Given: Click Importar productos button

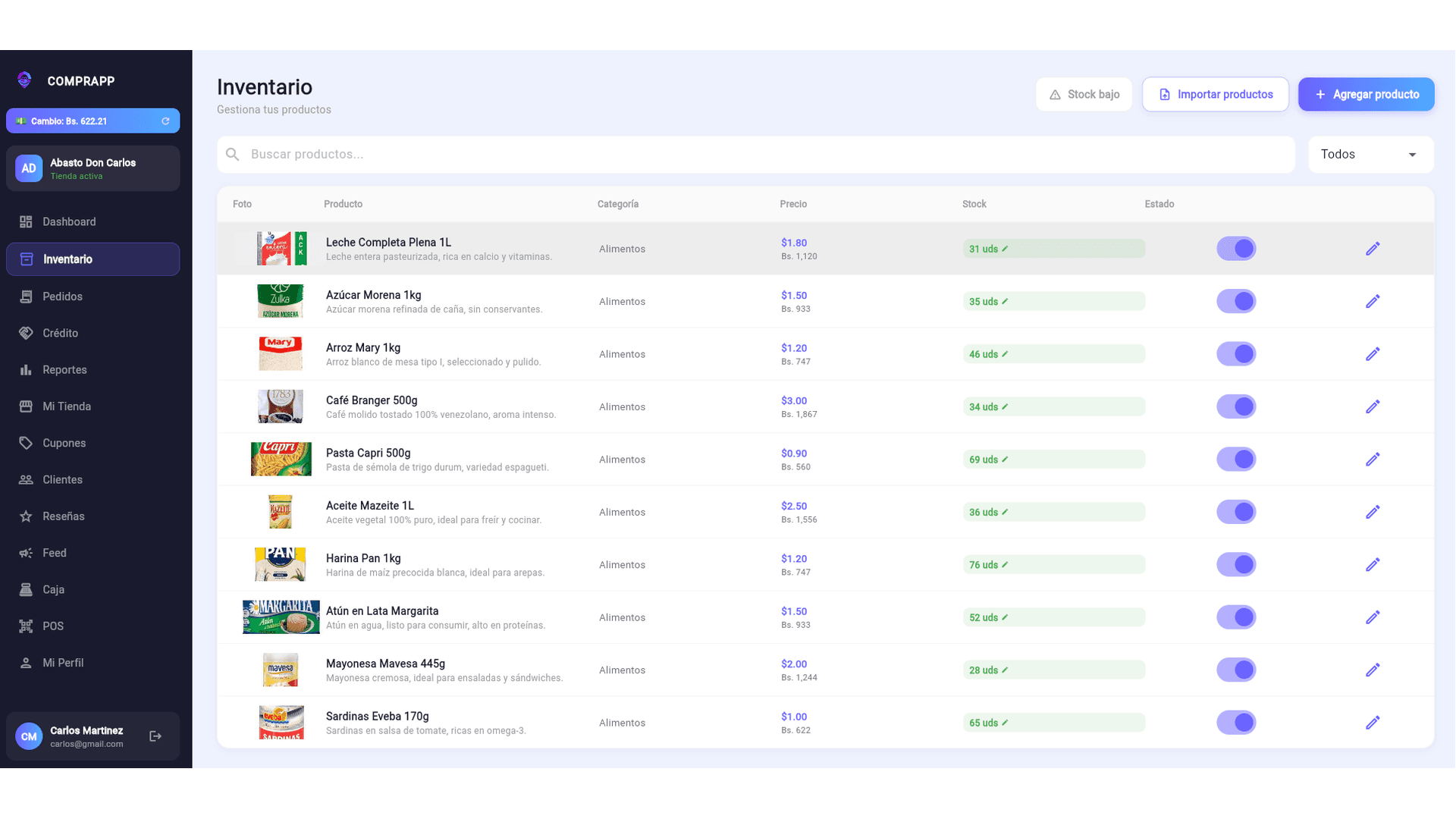Looking at the screenshot, I should click(x=1216, y=95).
